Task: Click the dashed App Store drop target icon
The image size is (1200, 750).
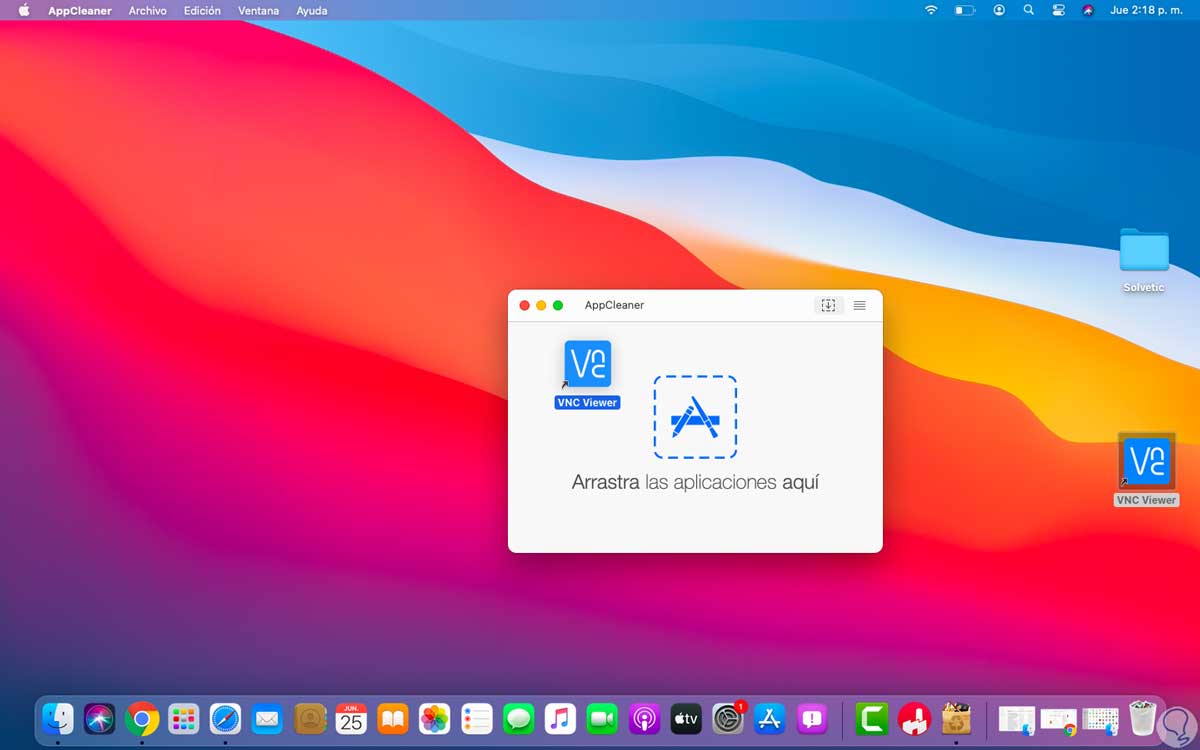Action: pyautogui.click(x=695, y=417)
